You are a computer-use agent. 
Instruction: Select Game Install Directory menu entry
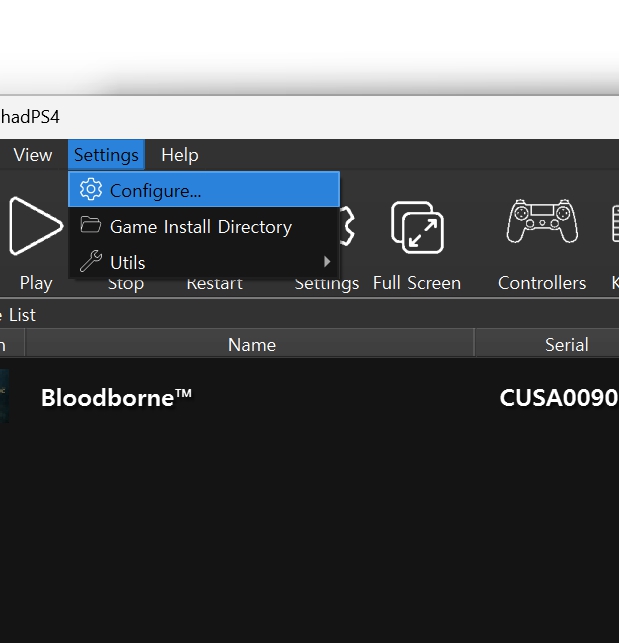coord(204,226)
